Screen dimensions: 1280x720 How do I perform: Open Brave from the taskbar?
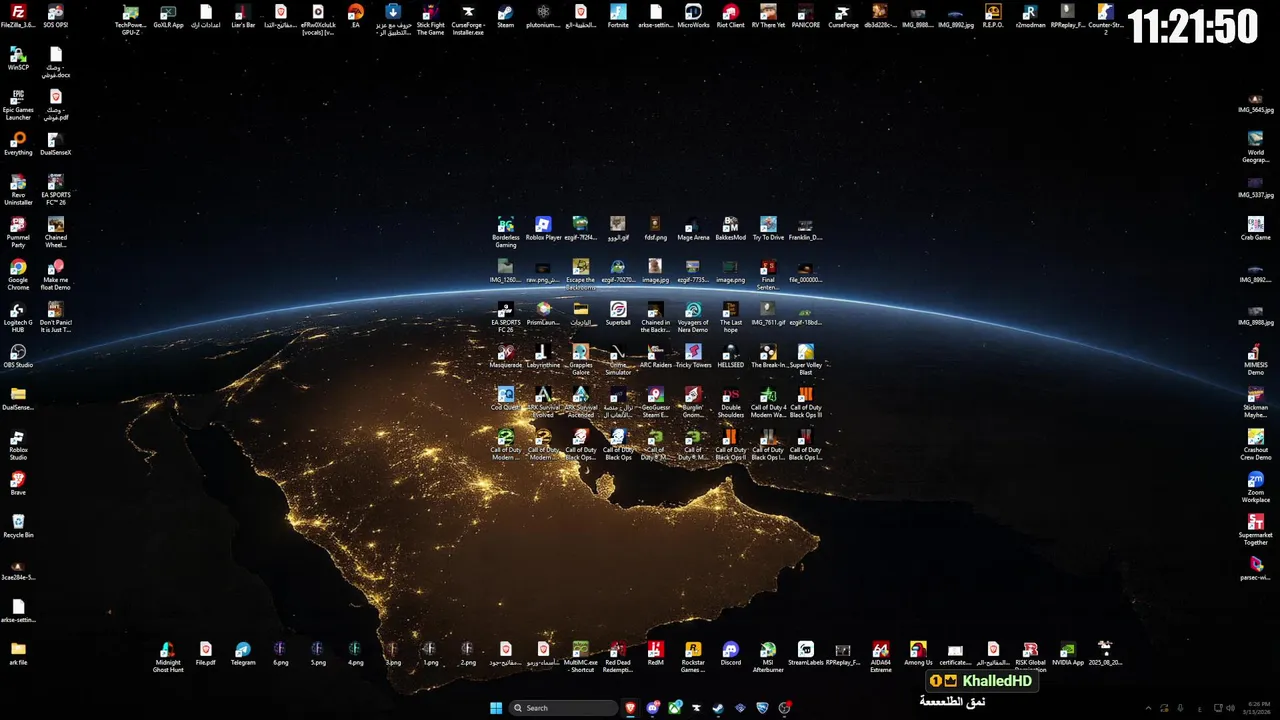point(630,708)
